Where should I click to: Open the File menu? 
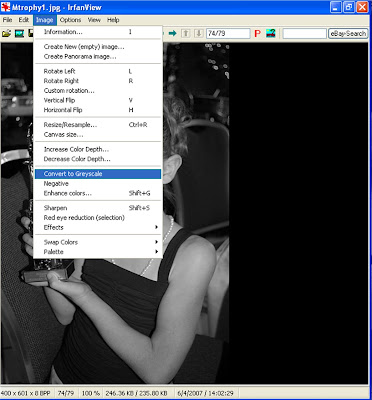7,20
